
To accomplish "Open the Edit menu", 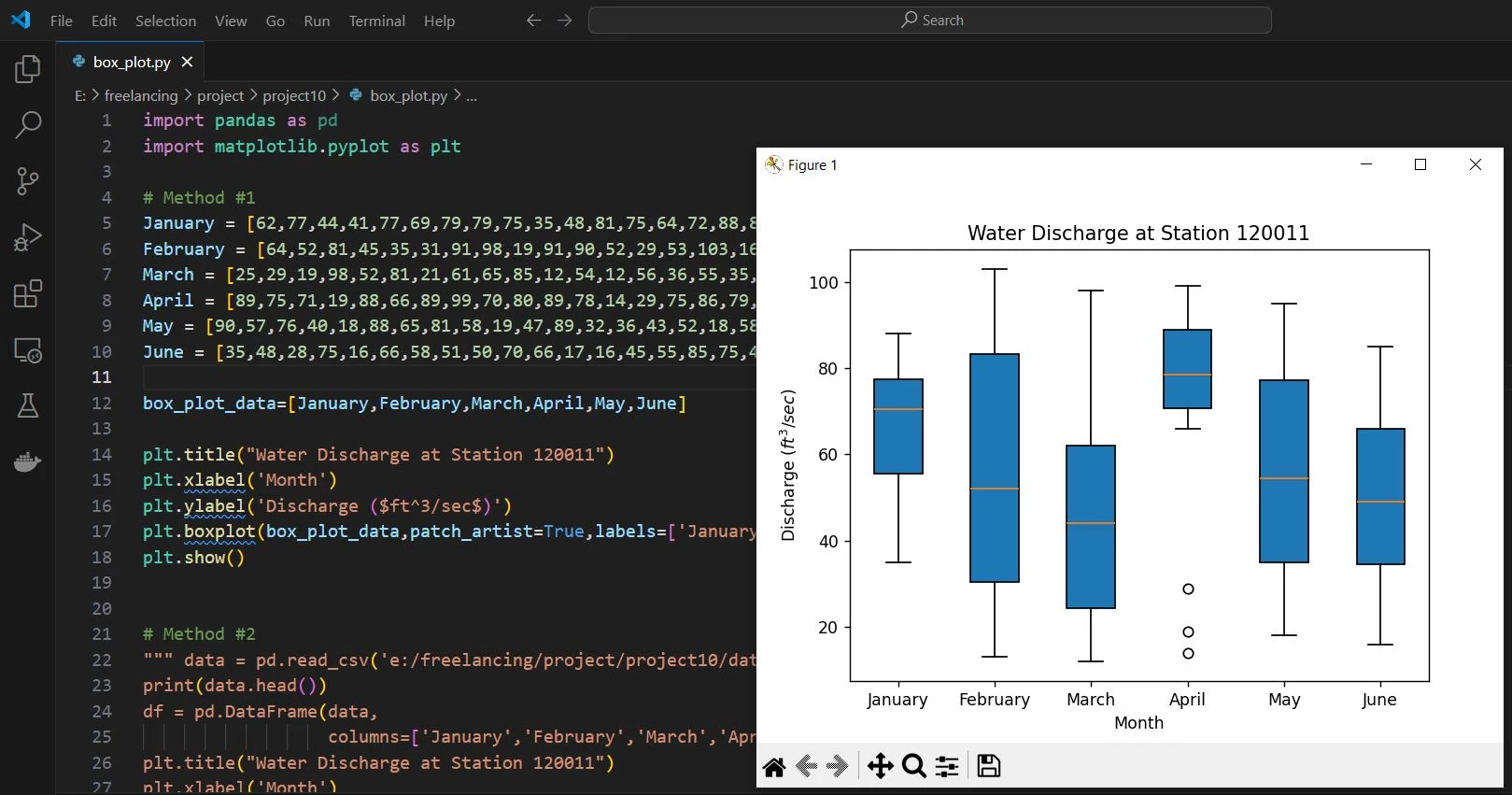I will 104,21.
